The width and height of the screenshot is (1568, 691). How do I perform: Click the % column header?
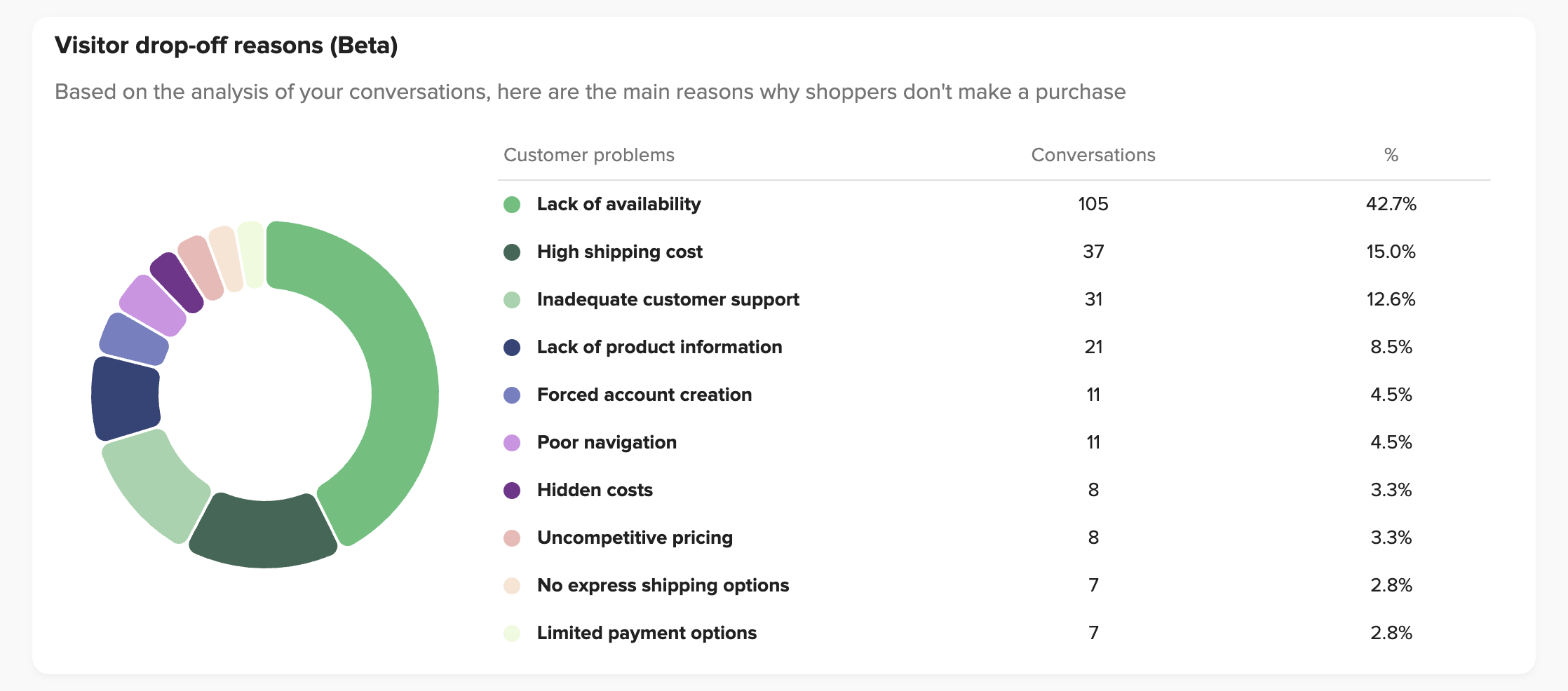coord(1391,155)
